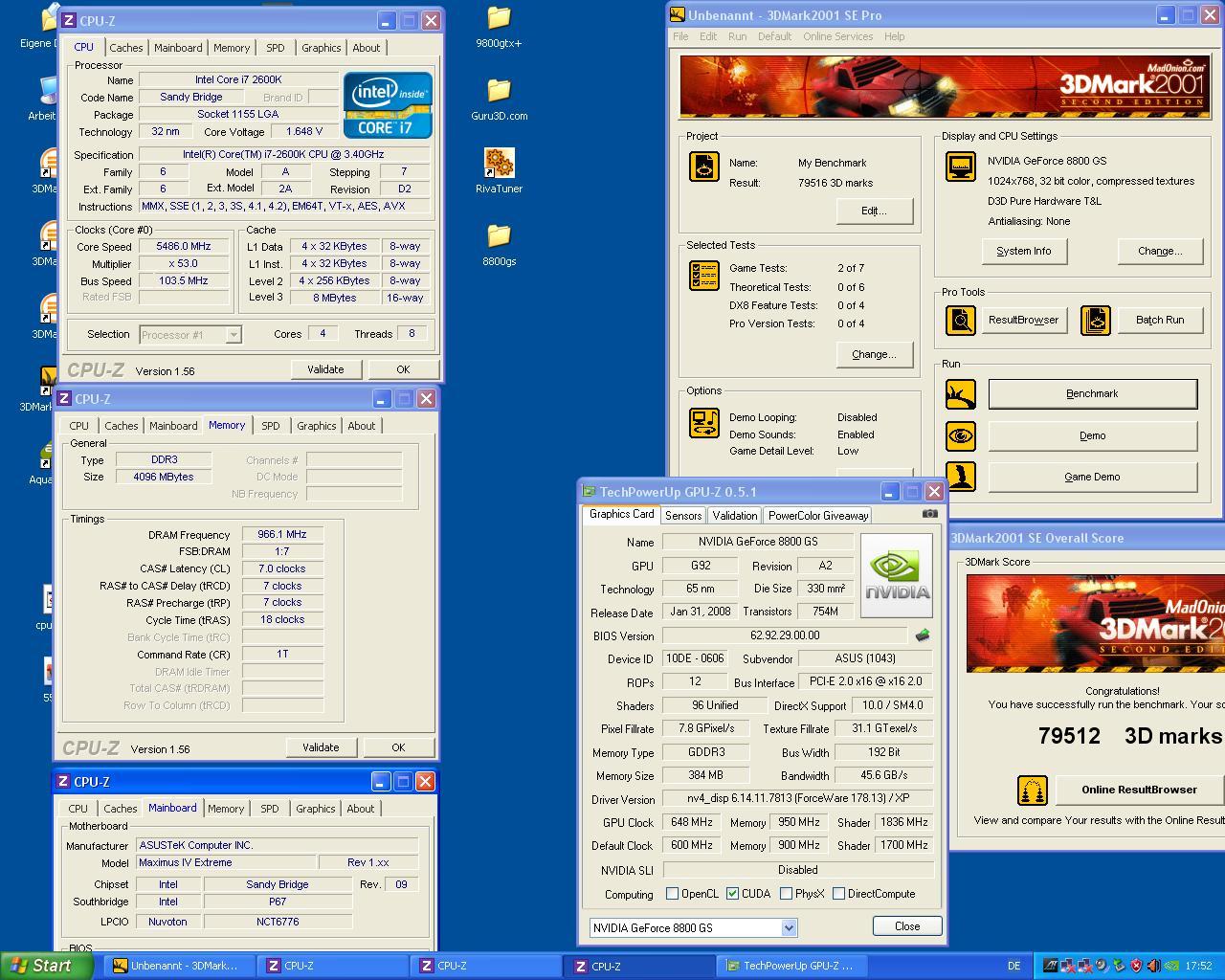Click the DRAM Frequency 966.1 MHz field
The image size is (1225, 980).
coord(282,535)
